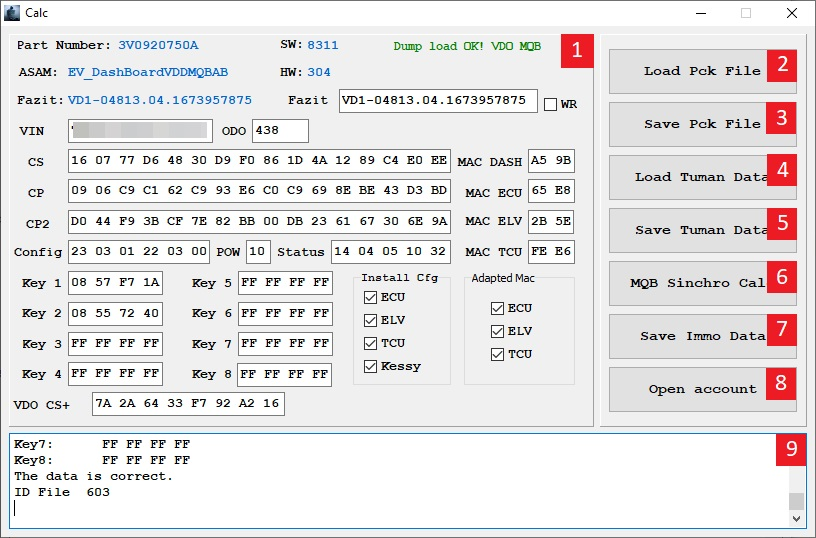Click the Save Pck File button
The height and width of the screenshot is (538, 816).
pyautogui.click(x=703, y=124)
